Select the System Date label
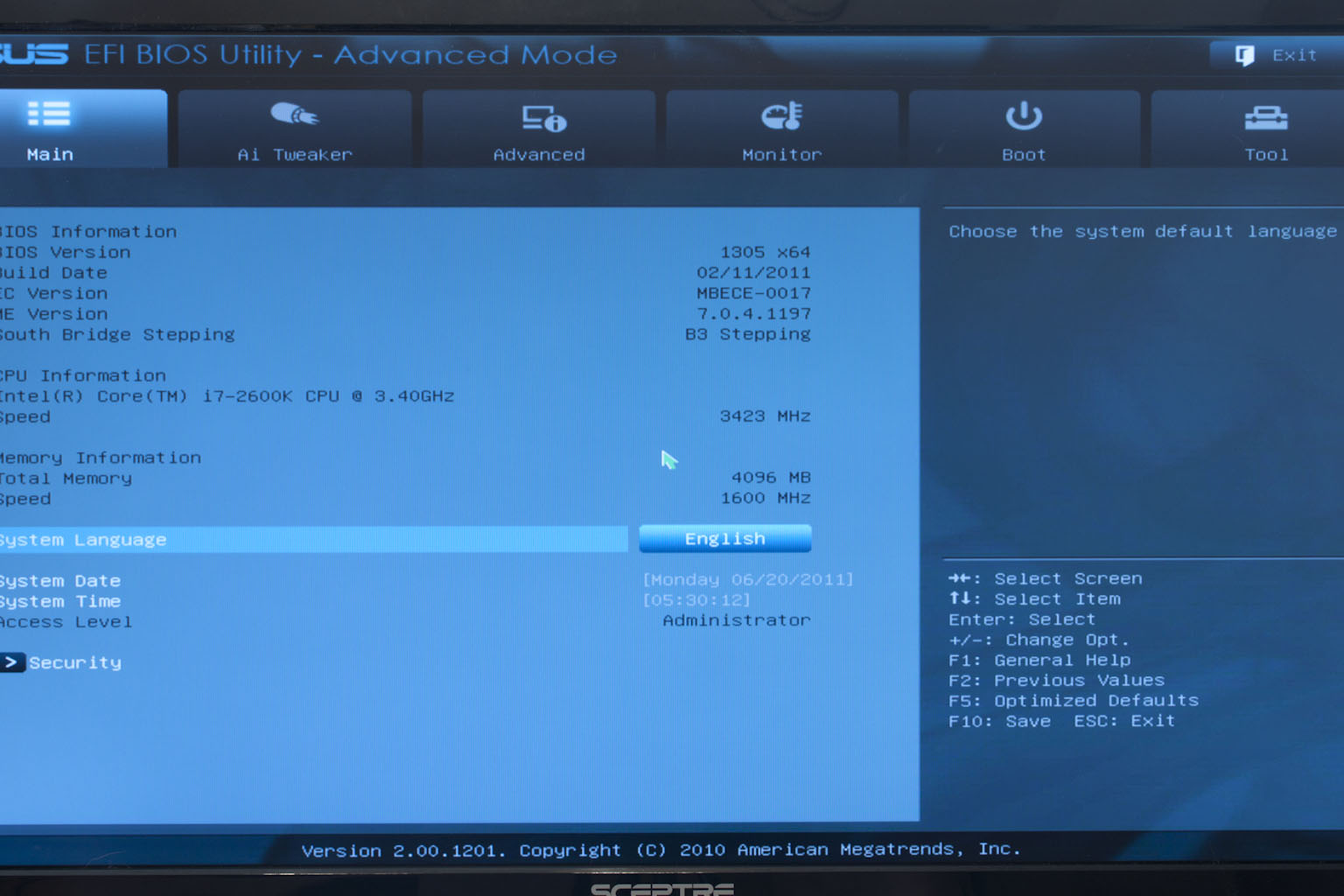The height and width of the screenshot is (896, 1344). 59,581
